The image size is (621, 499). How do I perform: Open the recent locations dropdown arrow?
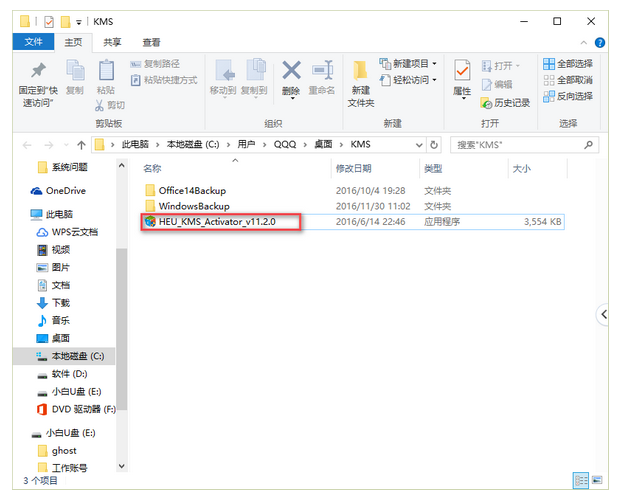tap(66, 145)
